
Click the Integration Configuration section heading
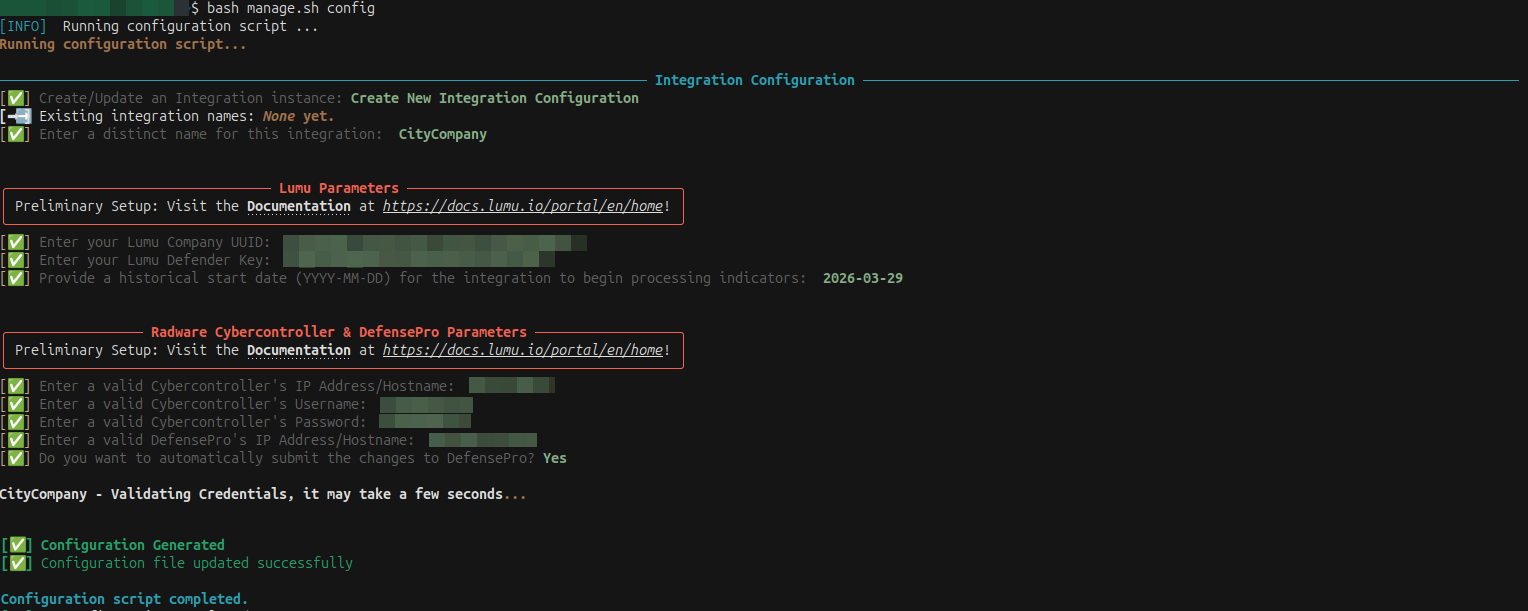754,80
